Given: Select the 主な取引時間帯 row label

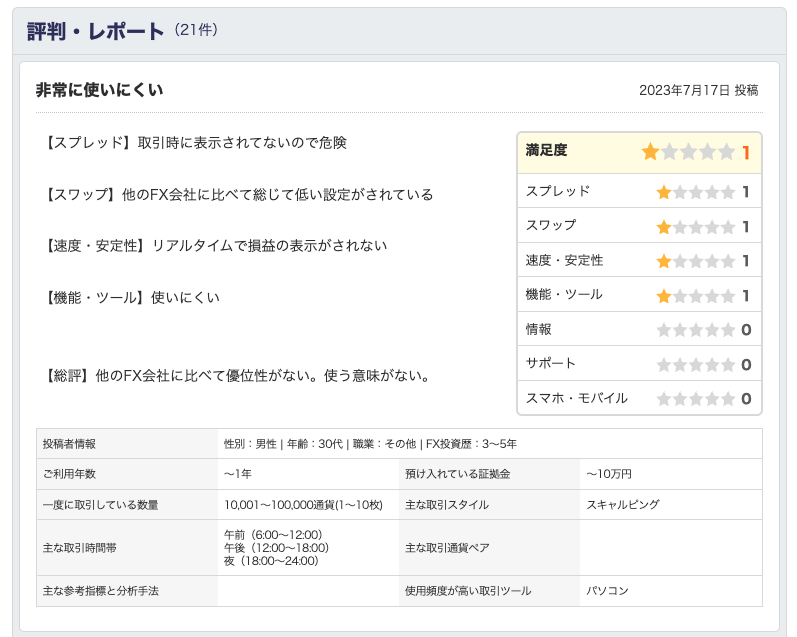Looking at the screenshot, I should click(x=127, y=547).
